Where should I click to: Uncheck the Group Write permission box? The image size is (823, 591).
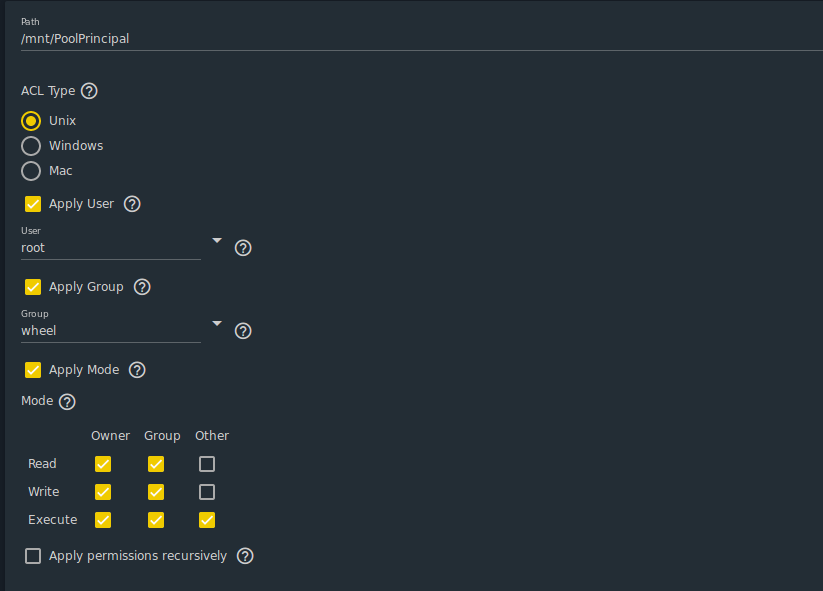pos(156,492)
